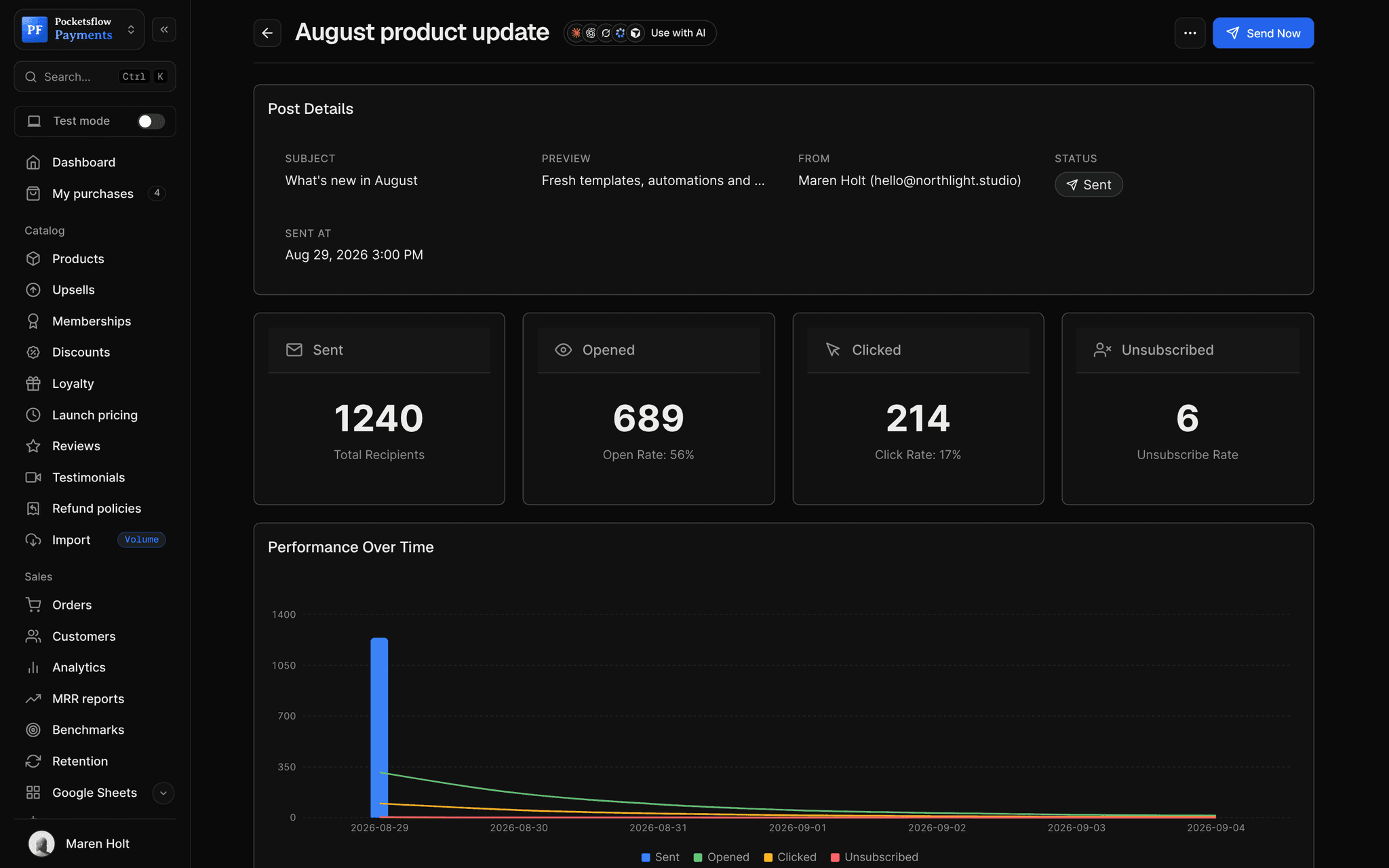Click the Memberships badge icon
This screenshot has width=1389, height=868.
click(33, 321)
